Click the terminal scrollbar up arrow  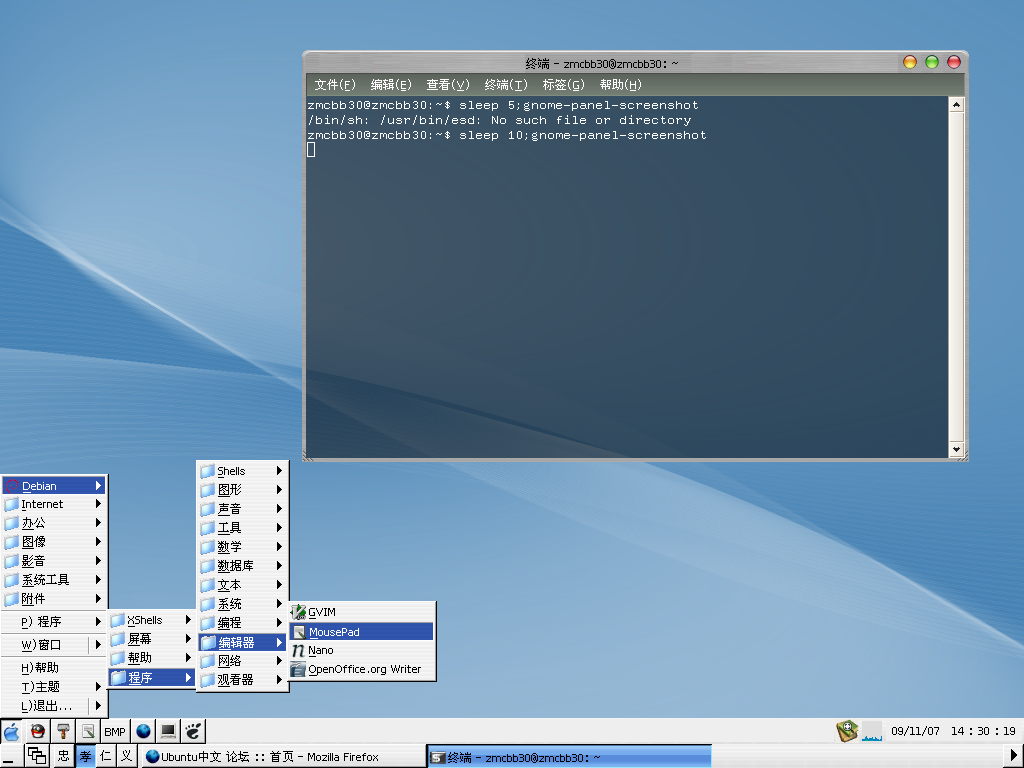click(956, 104)
